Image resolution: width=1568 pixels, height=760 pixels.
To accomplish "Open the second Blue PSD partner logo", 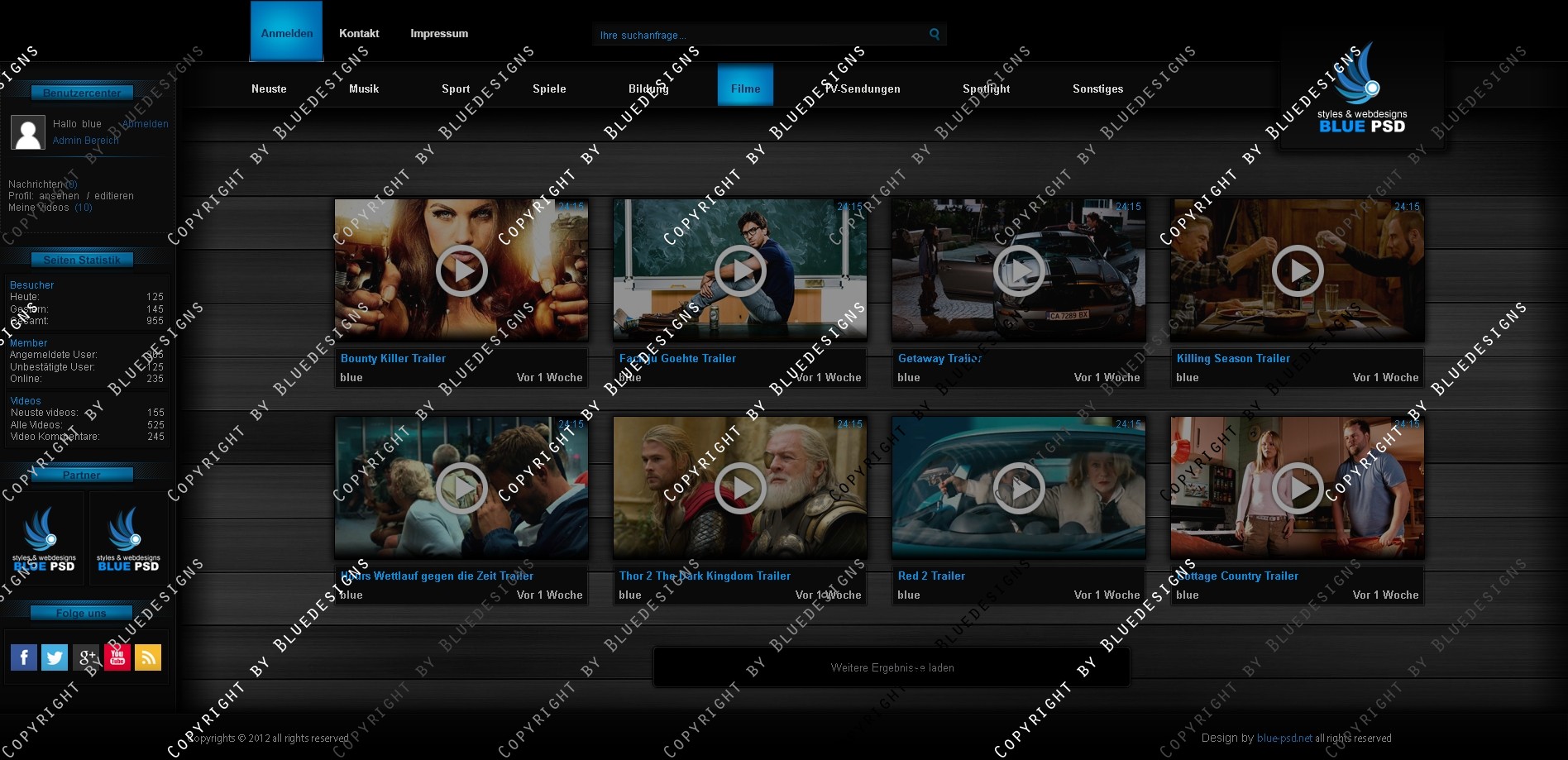I will tap(128, 538).
